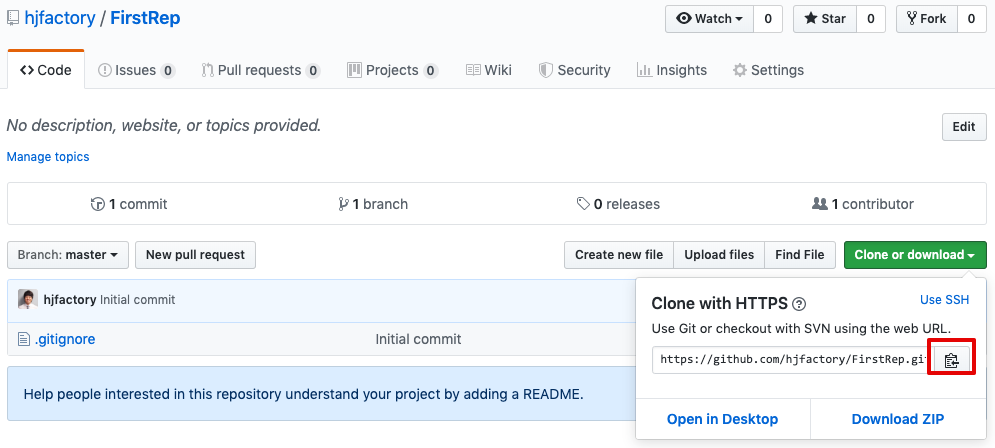Open the Issues tab
This screenshot has height=448, width=995.
[x=136, y=70]
